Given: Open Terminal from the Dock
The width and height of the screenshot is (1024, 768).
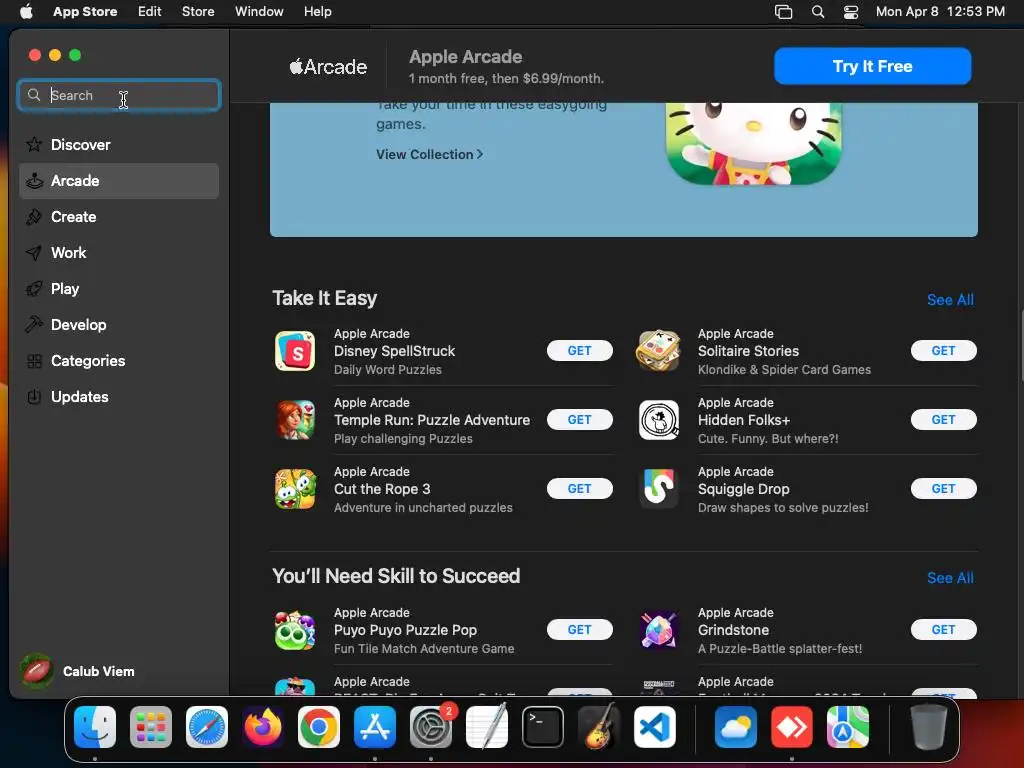Looking at the screenshot, I should (x=543, y=727).
